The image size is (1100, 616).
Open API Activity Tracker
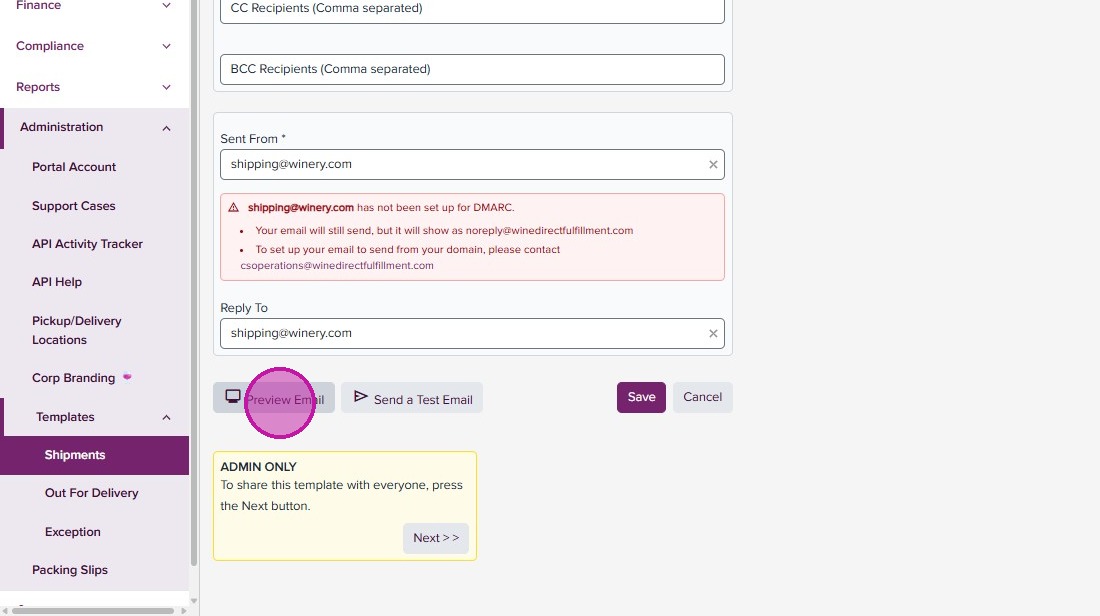pos(87,244)
